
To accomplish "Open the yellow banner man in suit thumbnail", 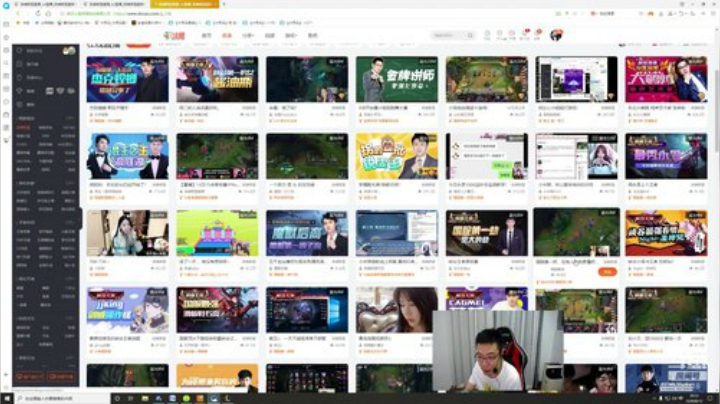I will 397,156.
